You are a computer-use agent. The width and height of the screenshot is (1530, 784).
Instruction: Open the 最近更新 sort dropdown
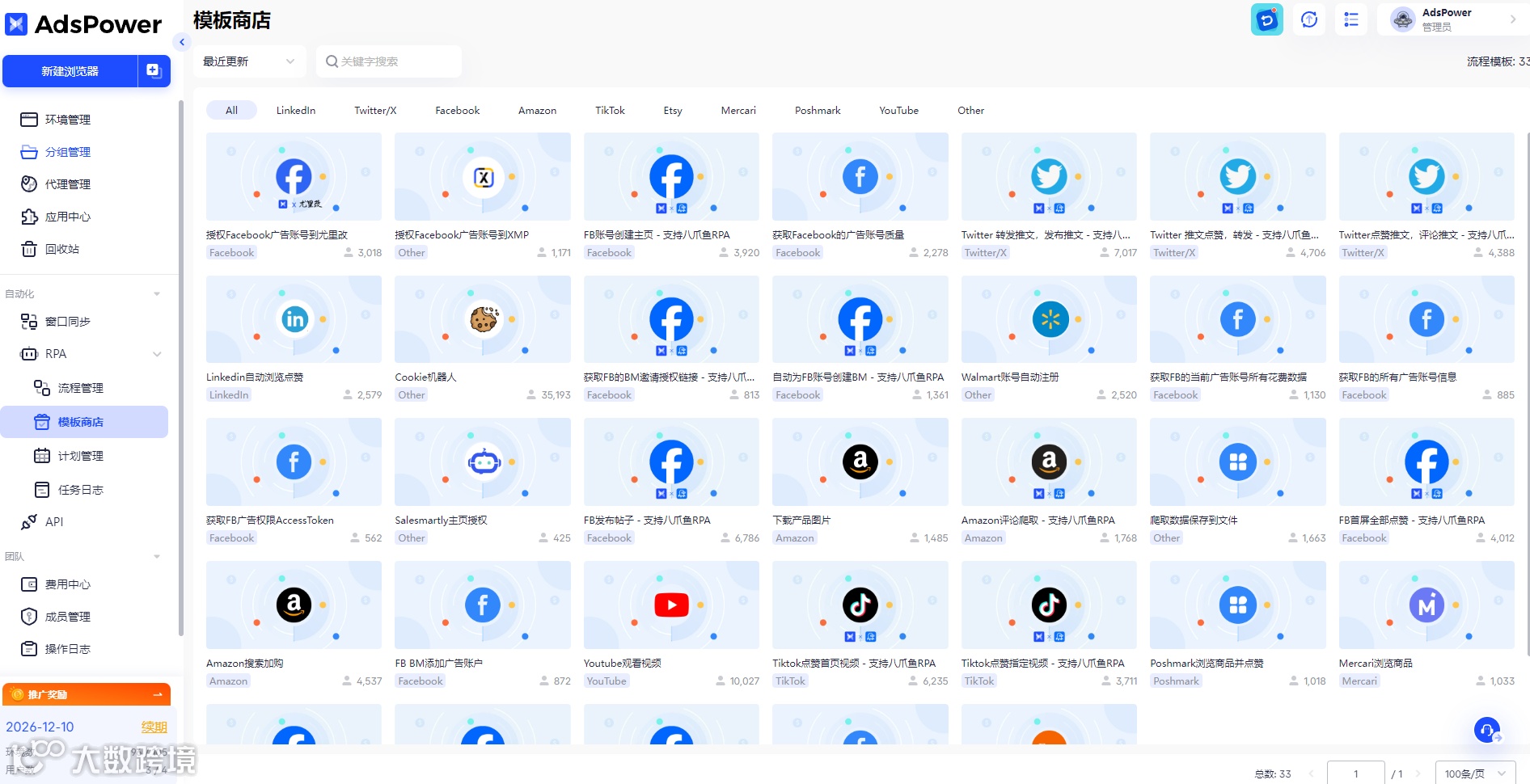tap(249, 61)
